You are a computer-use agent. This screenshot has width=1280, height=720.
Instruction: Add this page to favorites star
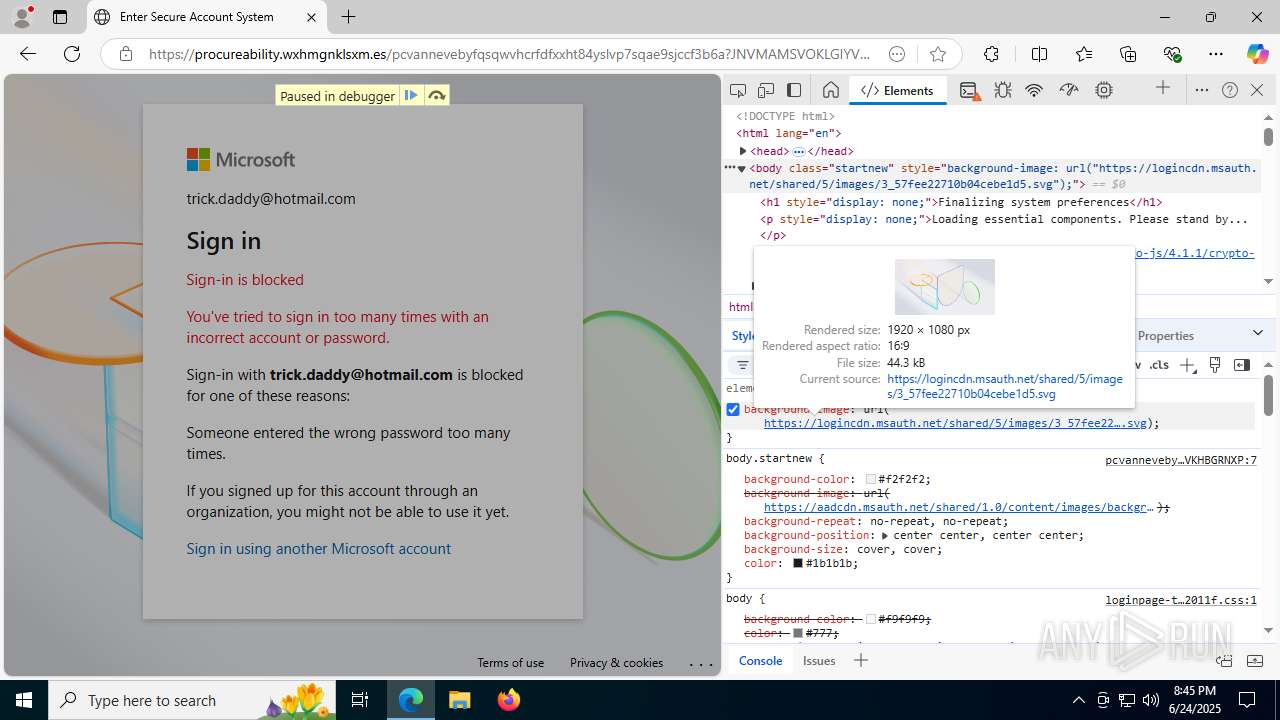937,54
